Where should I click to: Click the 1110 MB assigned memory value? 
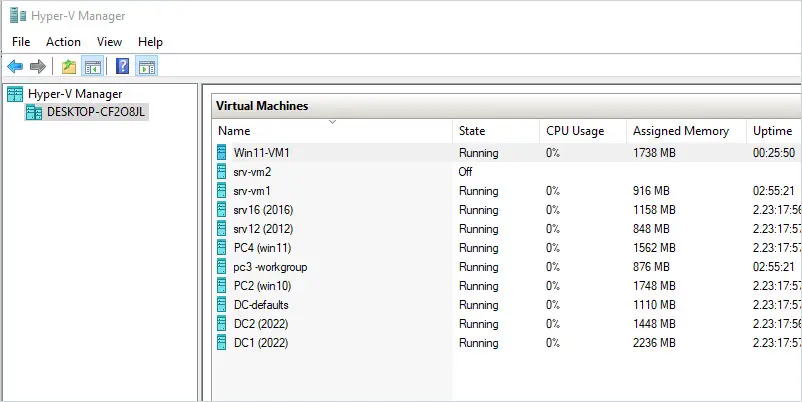pyautogui.click(x=654, y=304)
